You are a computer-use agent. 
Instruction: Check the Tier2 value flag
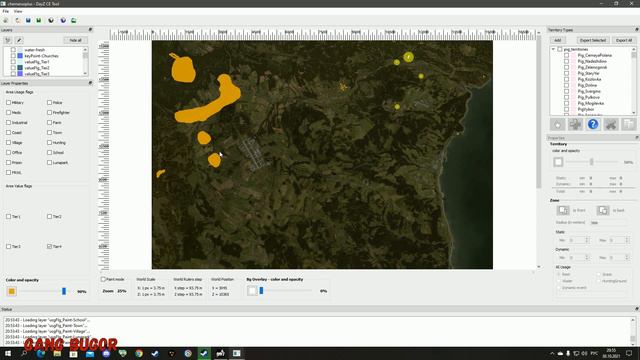coord(49,216)
